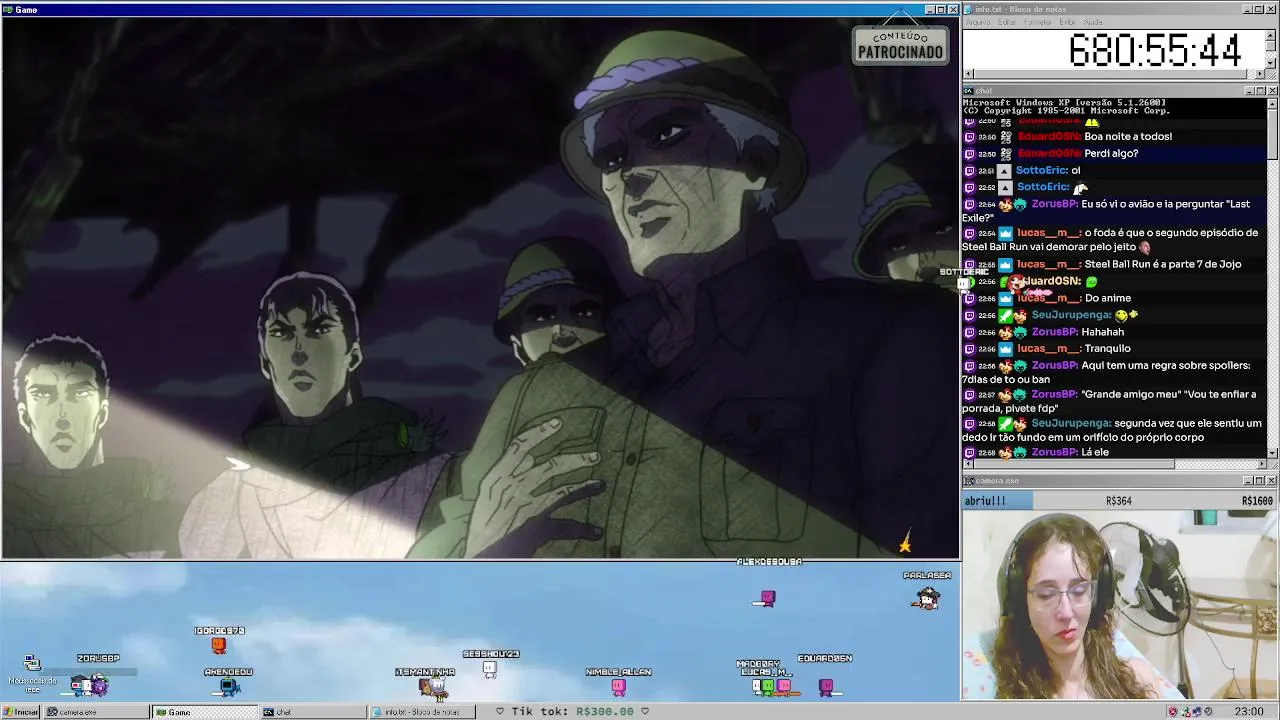Switch to the chat taskbar button

pos(312,712)
